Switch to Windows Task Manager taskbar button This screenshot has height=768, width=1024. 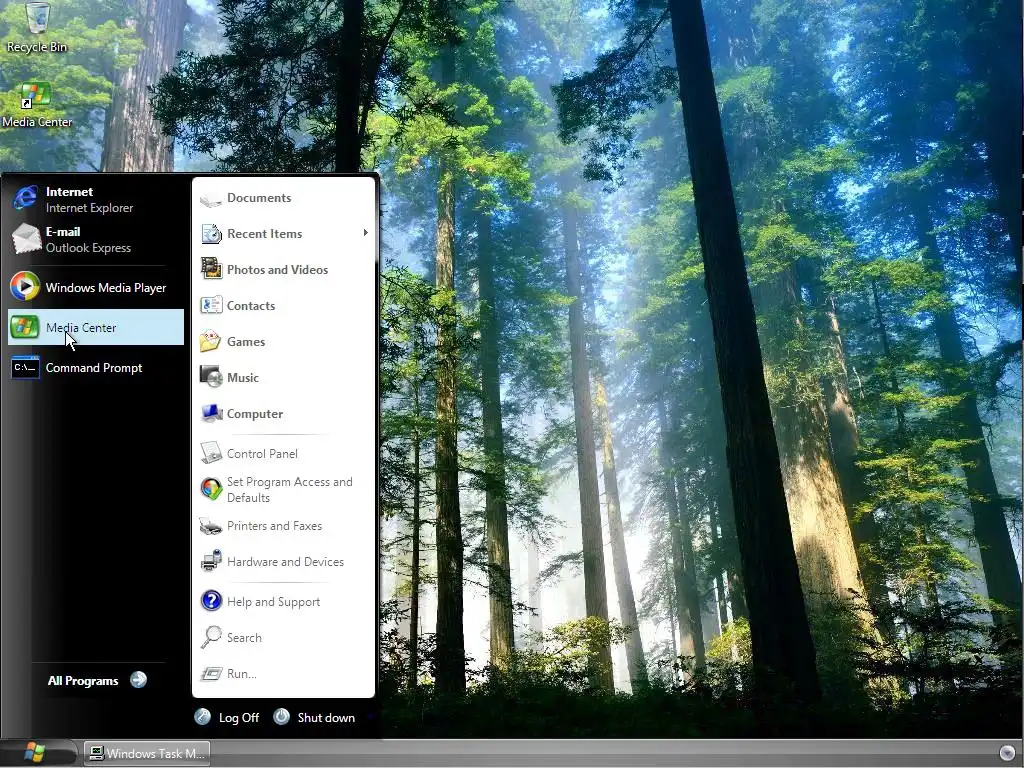[148, 753]
